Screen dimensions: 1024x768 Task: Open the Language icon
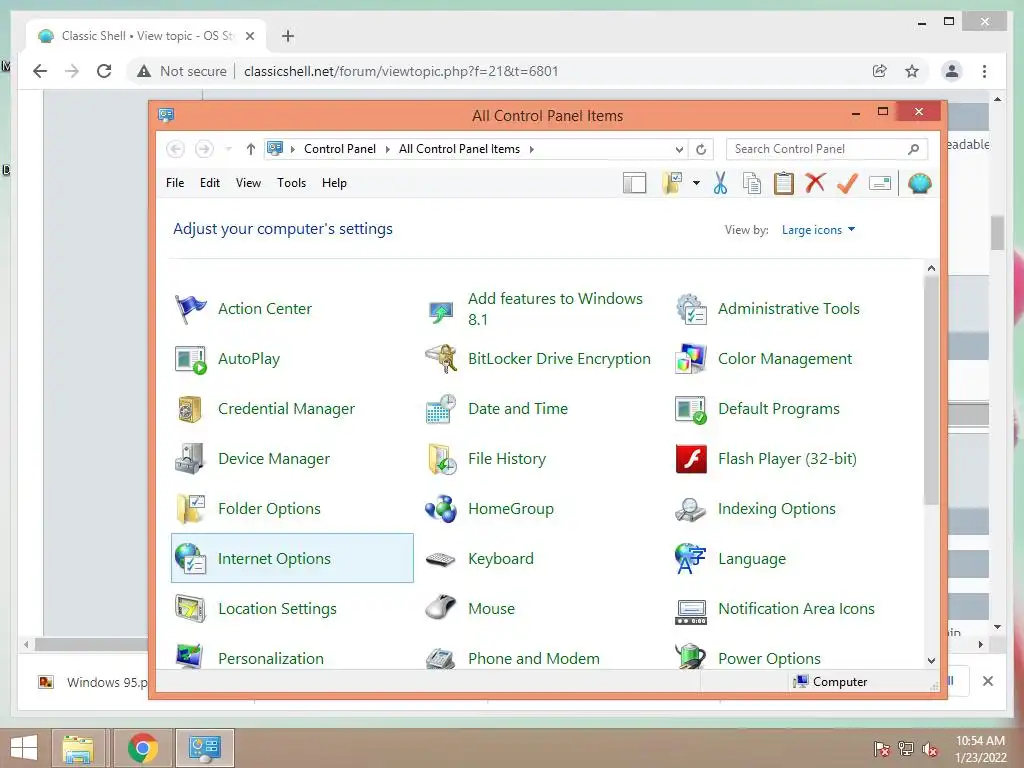pyautogui.click(x=691, y=558)
